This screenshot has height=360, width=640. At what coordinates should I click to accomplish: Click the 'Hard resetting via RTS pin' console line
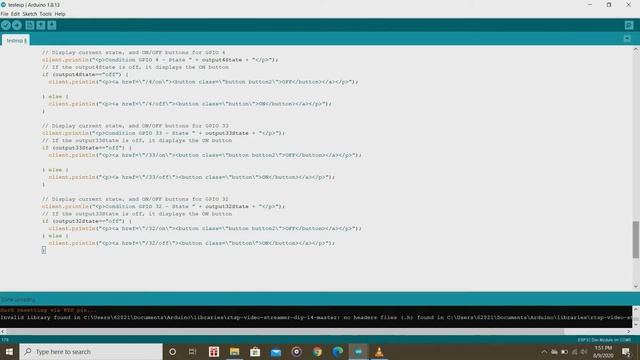49,310
